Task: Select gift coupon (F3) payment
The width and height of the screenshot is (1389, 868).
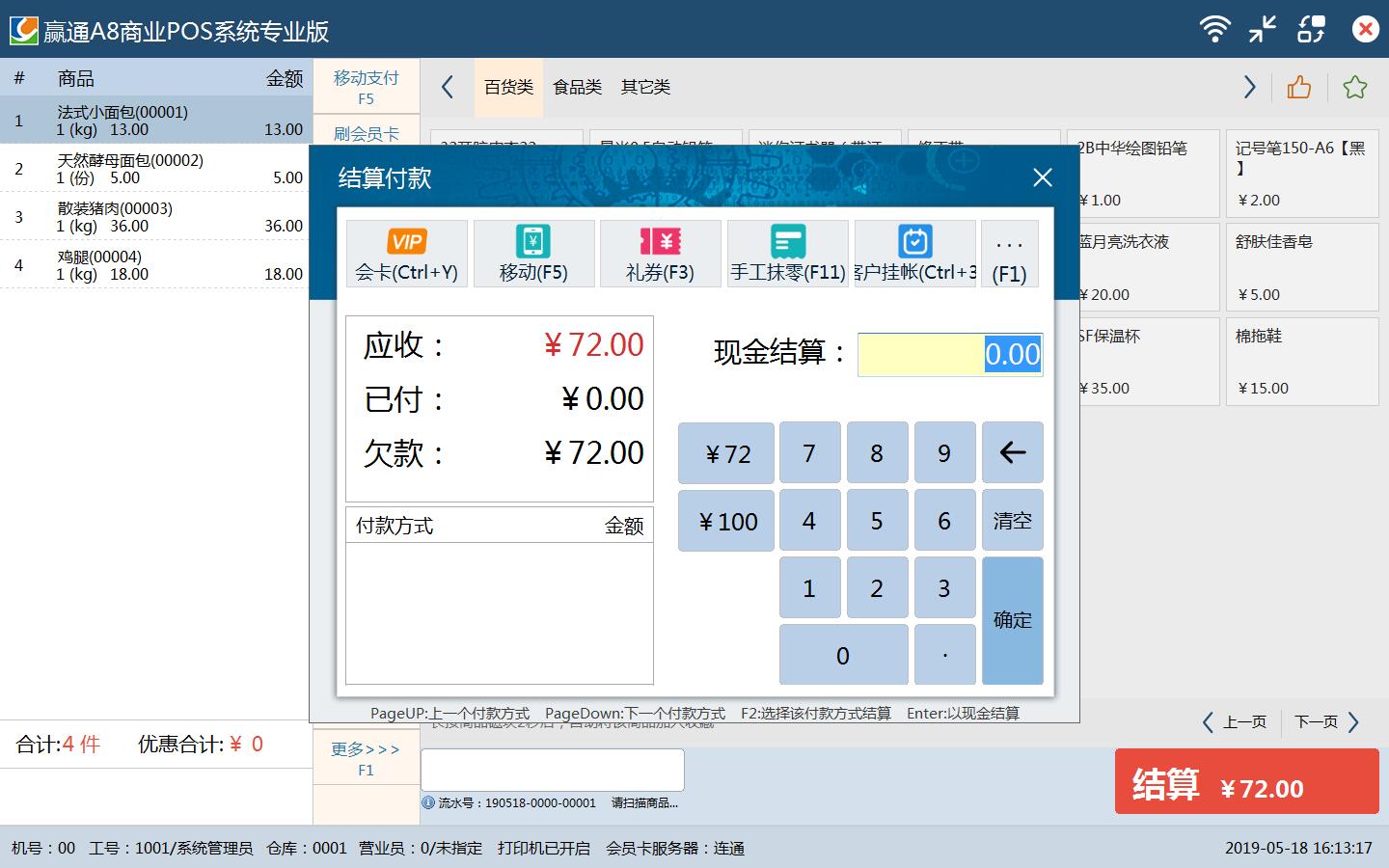Action: pos(660,254)
